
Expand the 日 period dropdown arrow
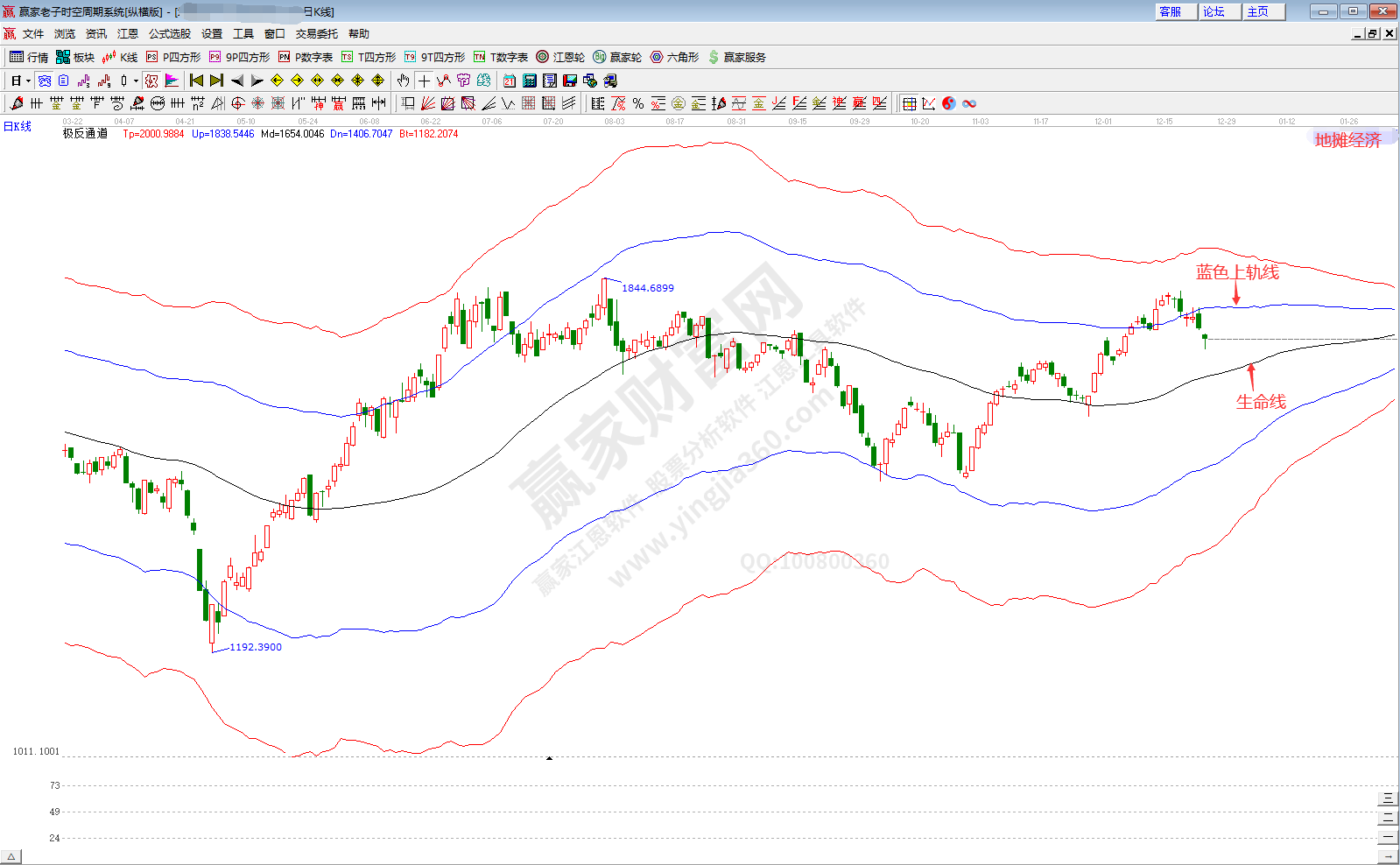[28, 81]
